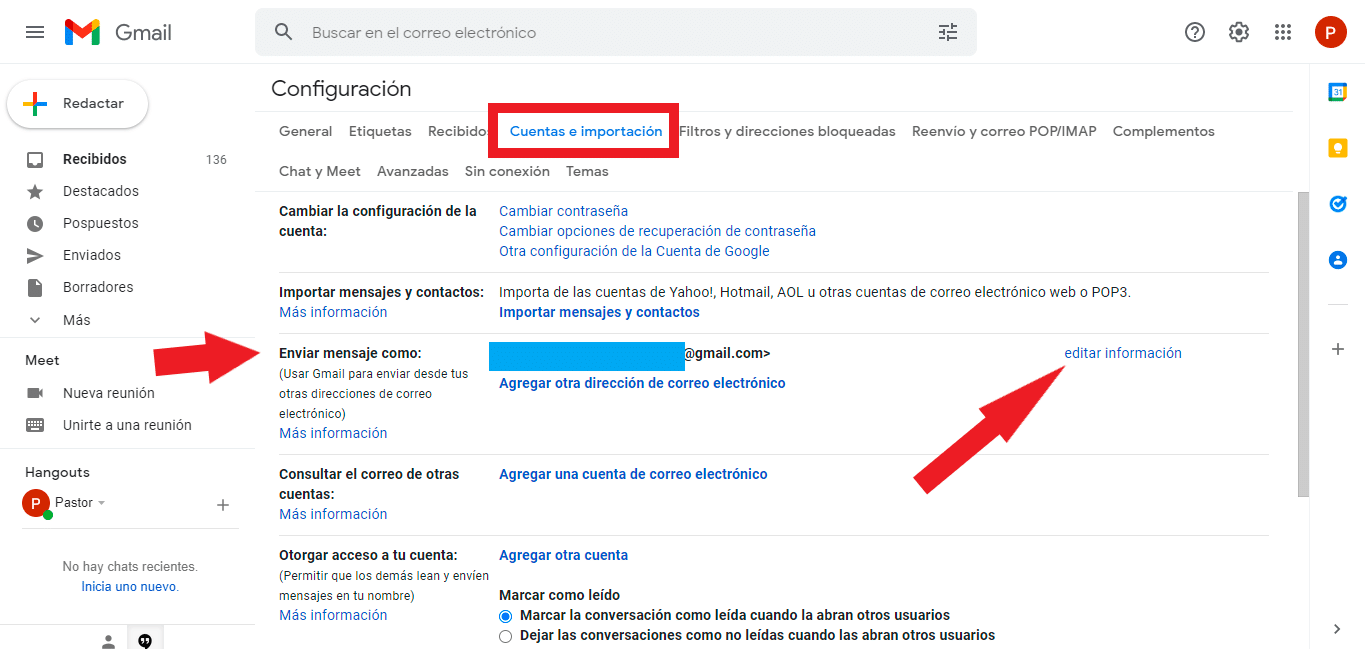Expand the collapsed side panel arrow
The width and height of the screenshot is (1365, 649).
(x=1337, y=629)
